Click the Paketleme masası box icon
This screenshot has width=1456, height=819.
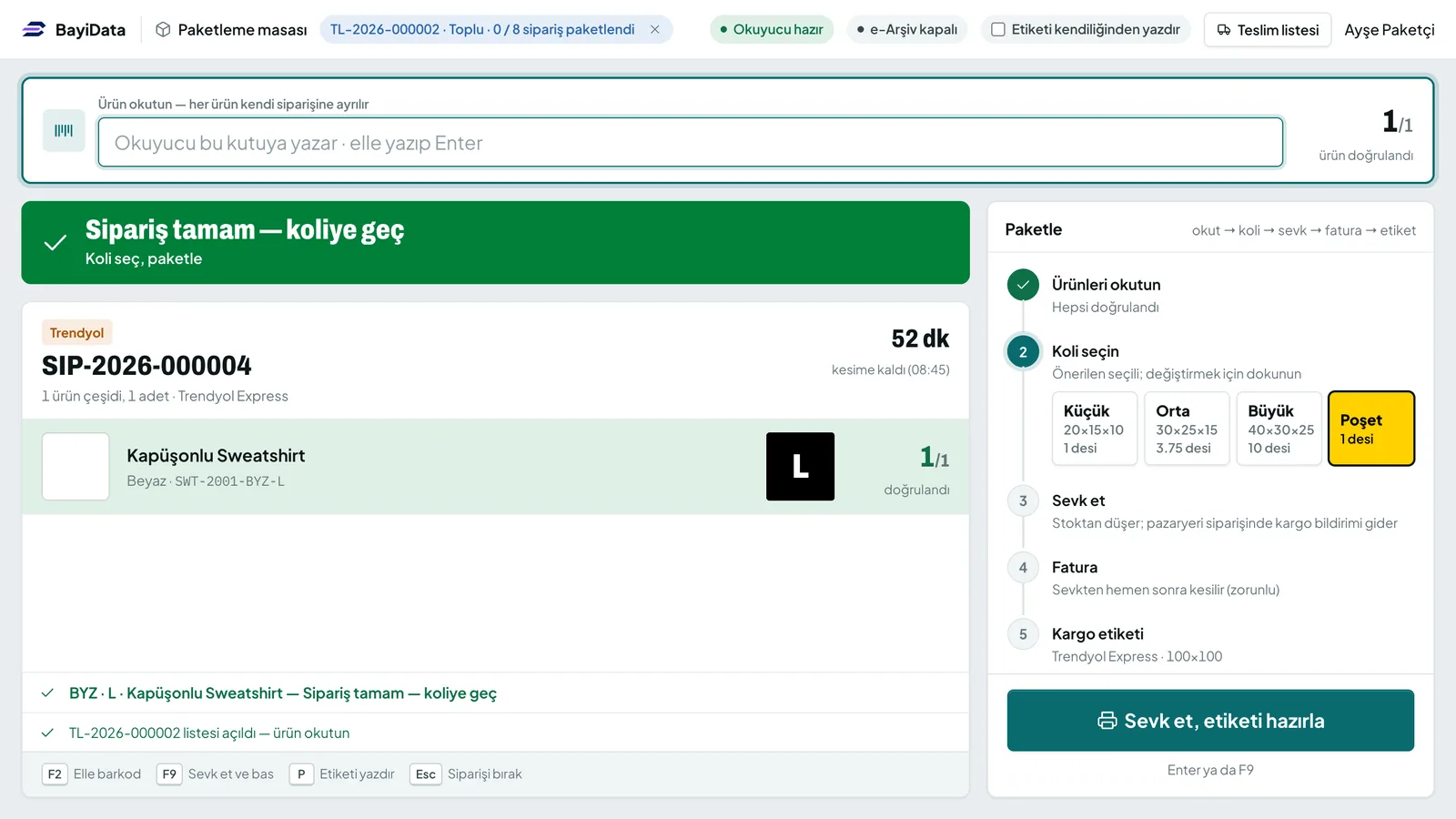pos(163,29)
